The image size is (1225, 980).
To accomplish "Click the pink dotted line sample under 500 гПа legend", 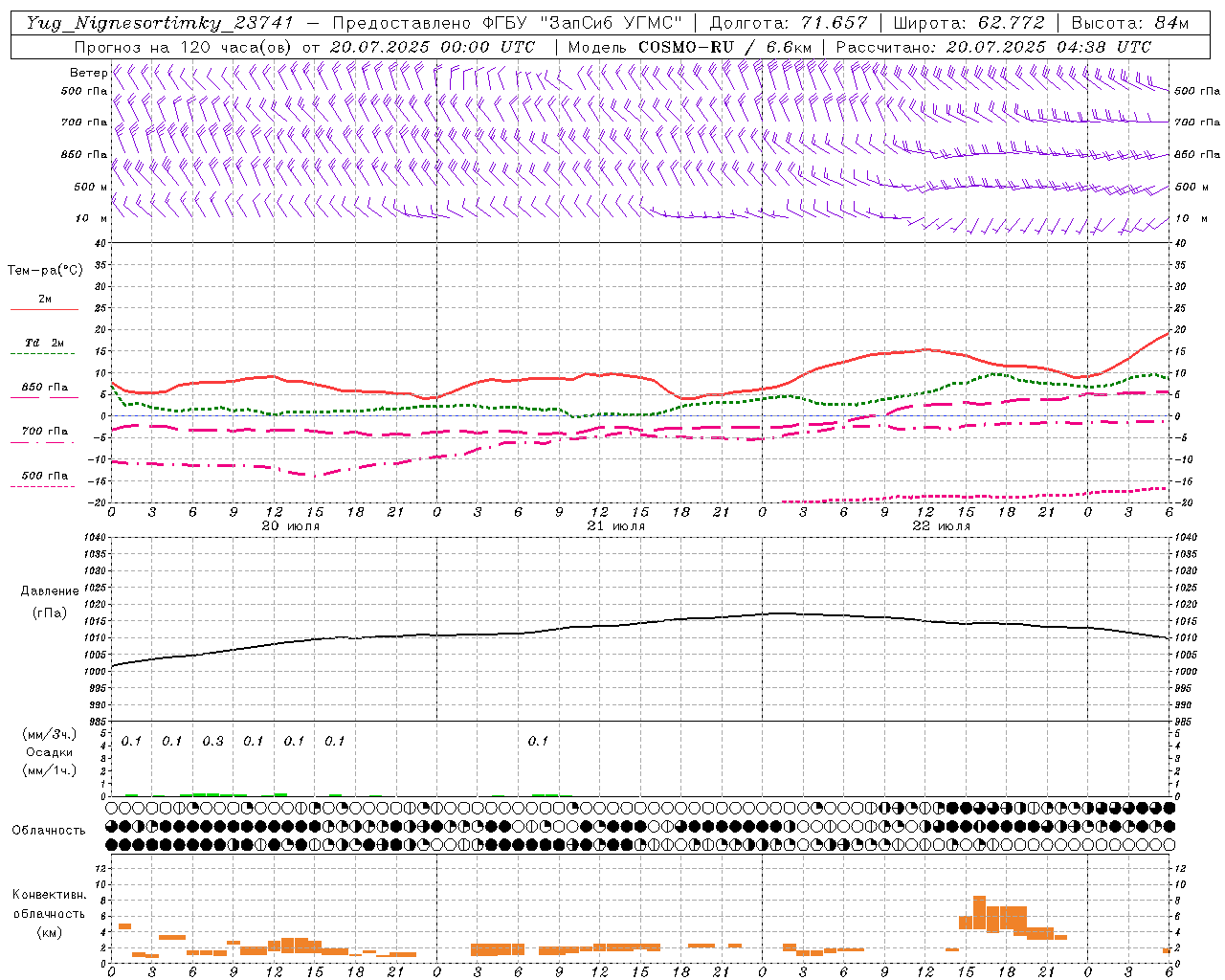I will pos(44,486).
